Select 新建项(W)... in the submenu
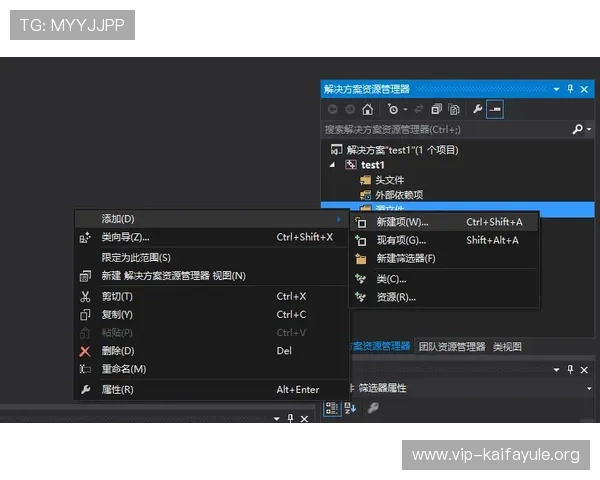The height and width of the screenshot is (480, 600). coord(443,222)
